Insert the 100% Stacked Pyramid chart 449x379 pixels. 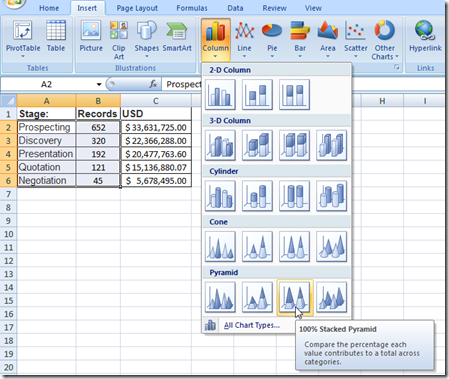[x=294, y=297]
